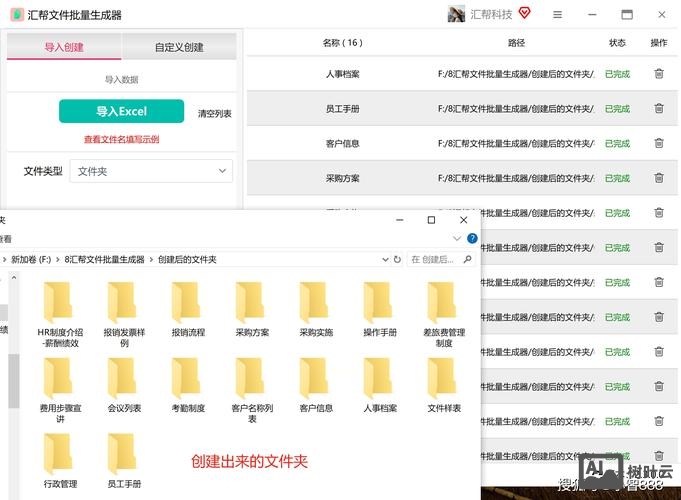Open the HR制度介绍-薪酬绩效 folder
Viewport: 681px width, 500px height.
[x=60, y=314]
